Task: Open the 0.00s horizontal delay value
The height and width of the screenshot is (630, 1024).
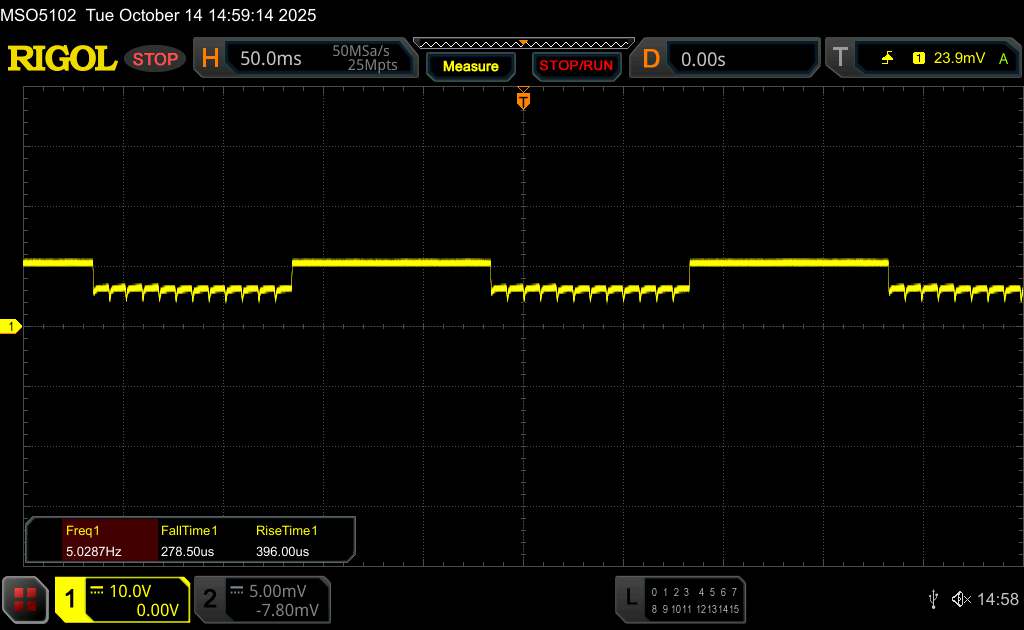Action: click(703, 59)
